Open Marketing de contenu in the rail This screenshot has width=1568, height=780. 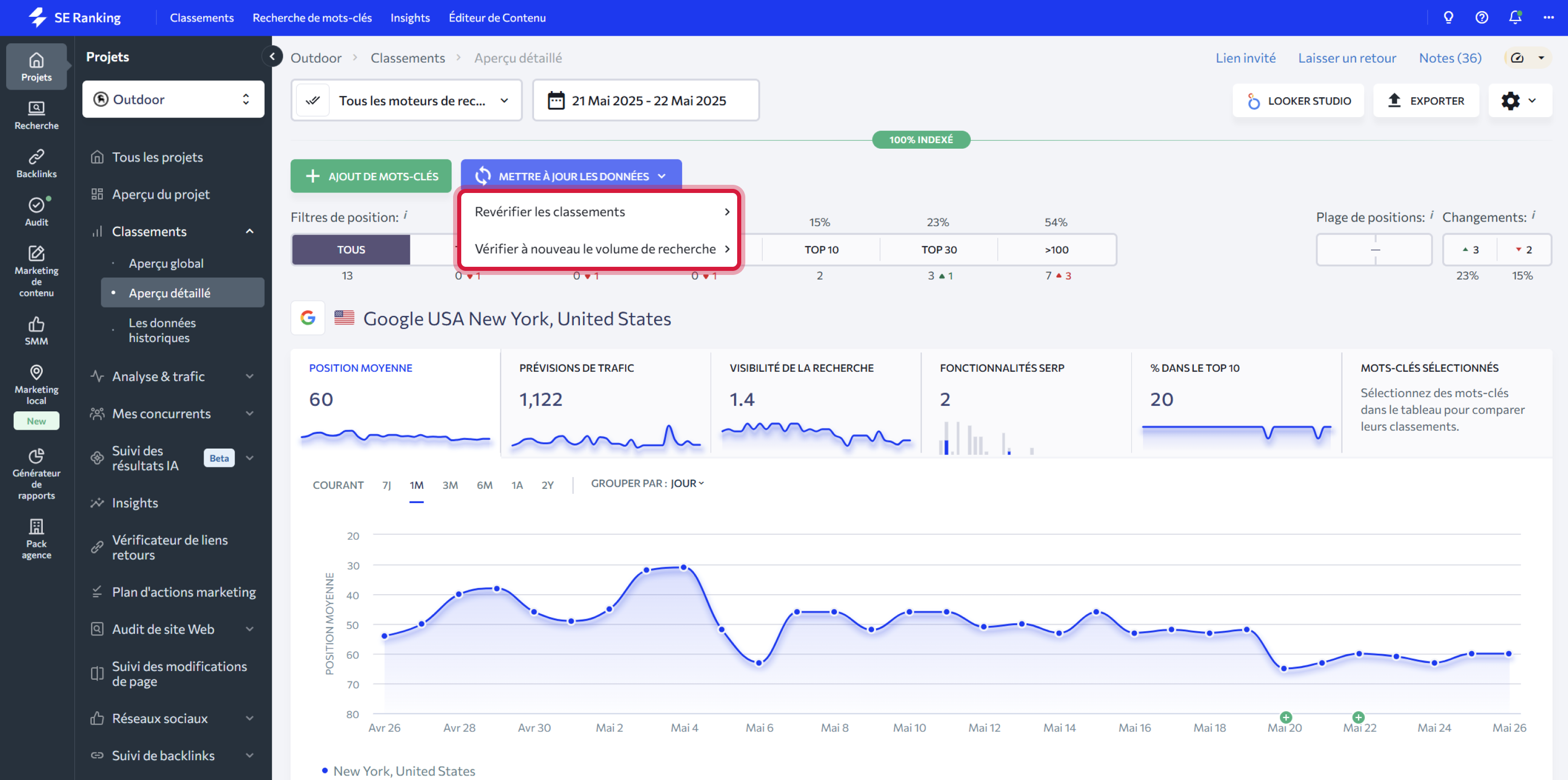[37, 271]
